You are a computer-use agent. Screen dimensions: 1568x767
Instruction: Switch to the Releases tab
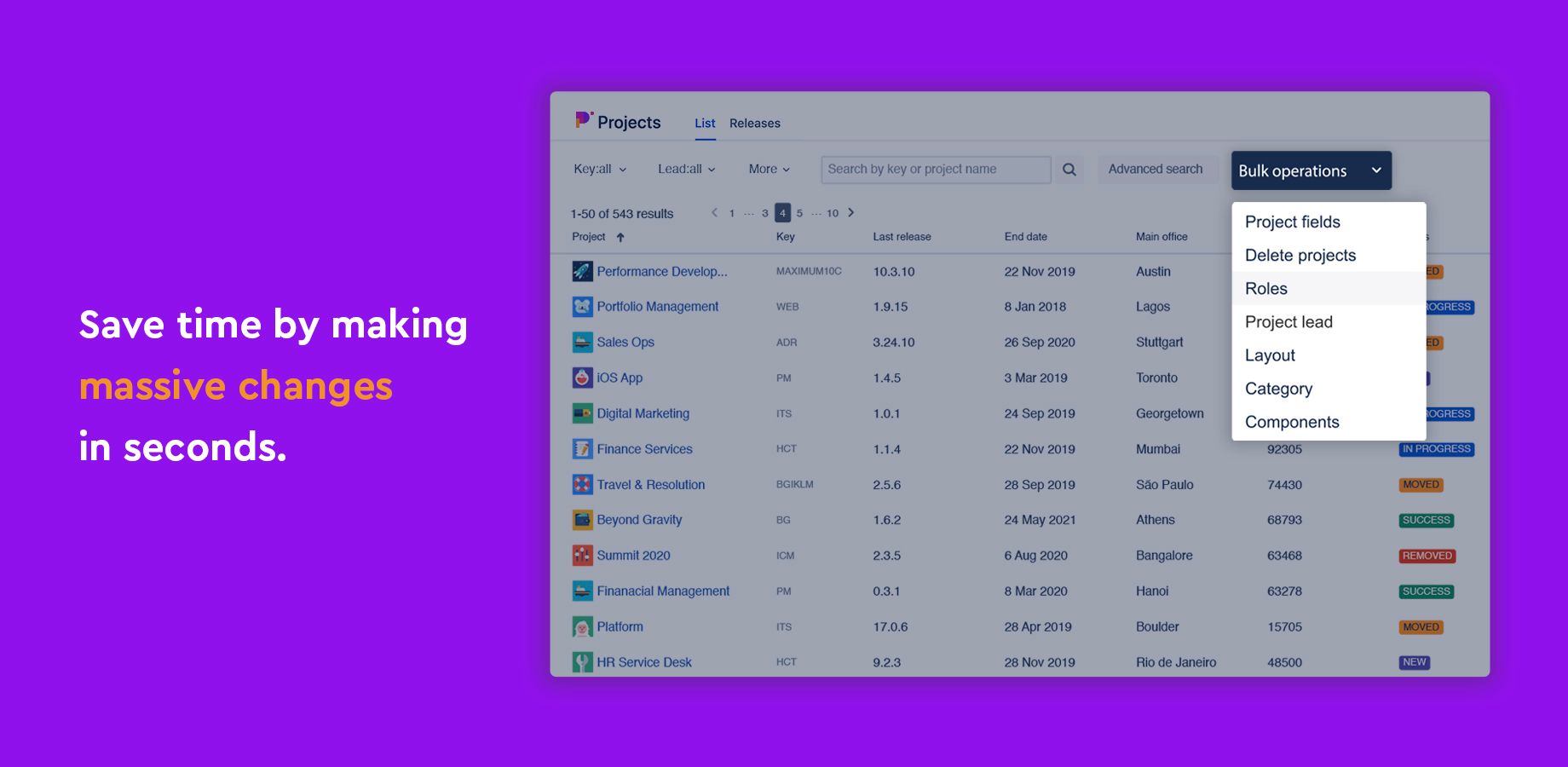(x=754, y=123)
